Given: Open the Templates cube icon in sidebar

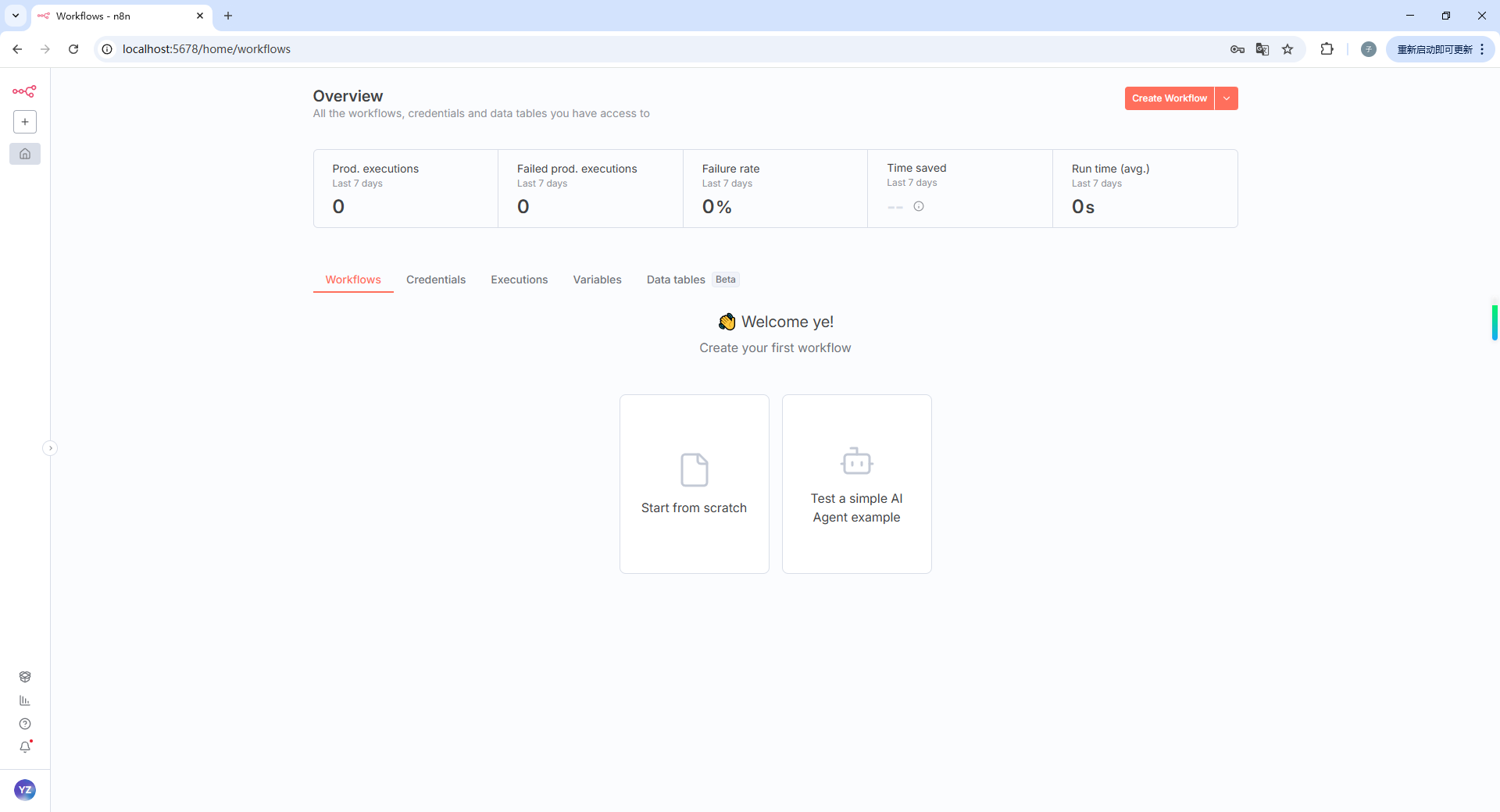Looking at the screenshot, I should [25, 677].
